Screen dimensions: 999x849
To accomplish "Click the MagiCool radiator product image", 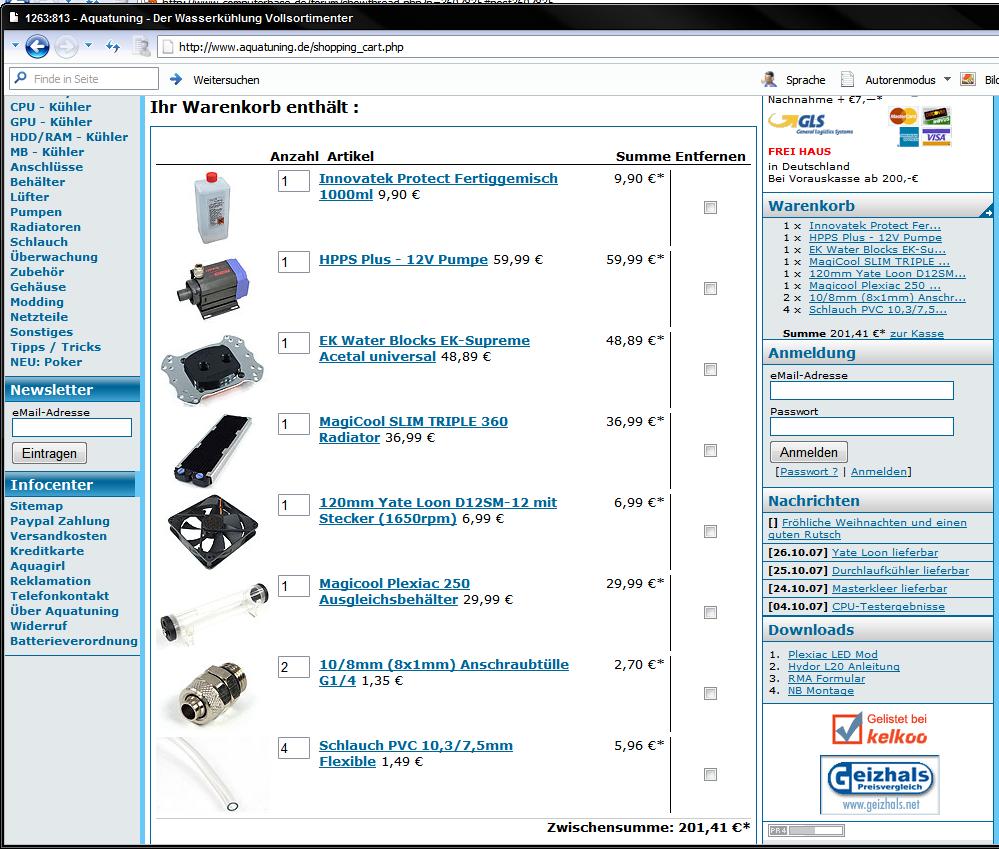I will (212, 450).
